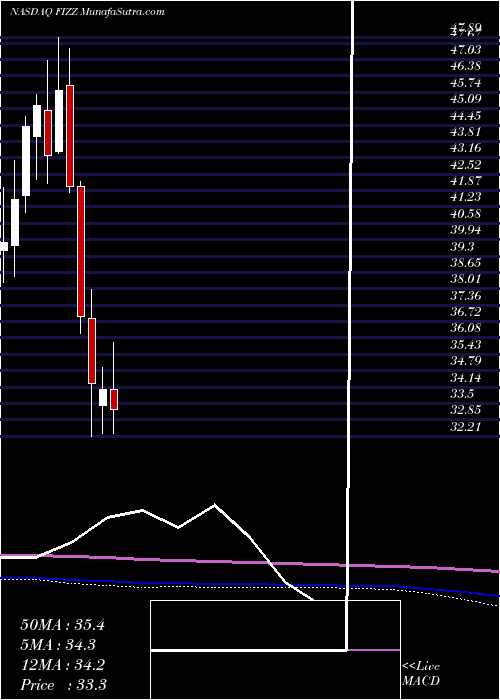Screen dimensions: 500x700
Task: Select the 41.87 price axis label
Action: click(x=465, y=181)
